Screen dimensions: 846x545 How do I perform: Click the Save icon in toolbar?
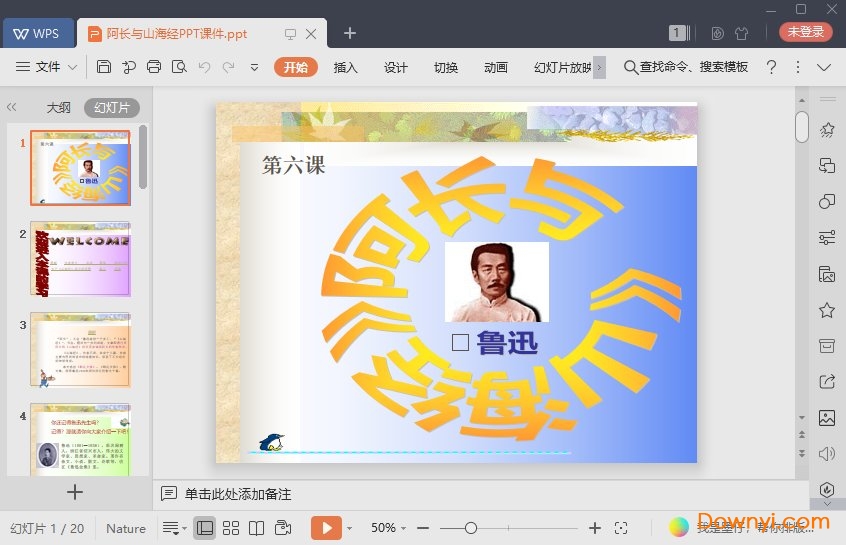pyautogui.click(x=104, y=67)
